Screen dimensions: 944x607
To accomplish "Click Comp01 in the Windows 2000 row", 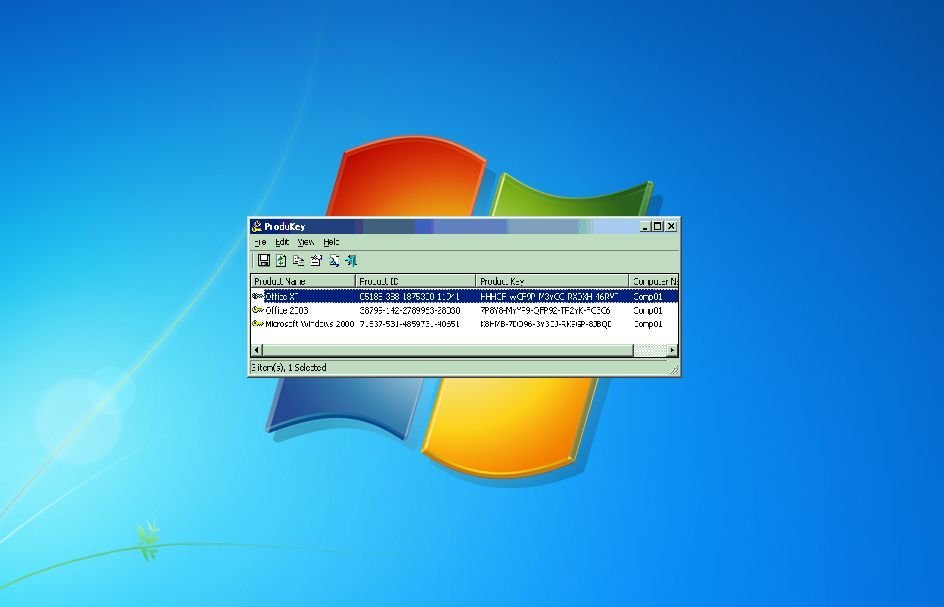I will 648,323.
